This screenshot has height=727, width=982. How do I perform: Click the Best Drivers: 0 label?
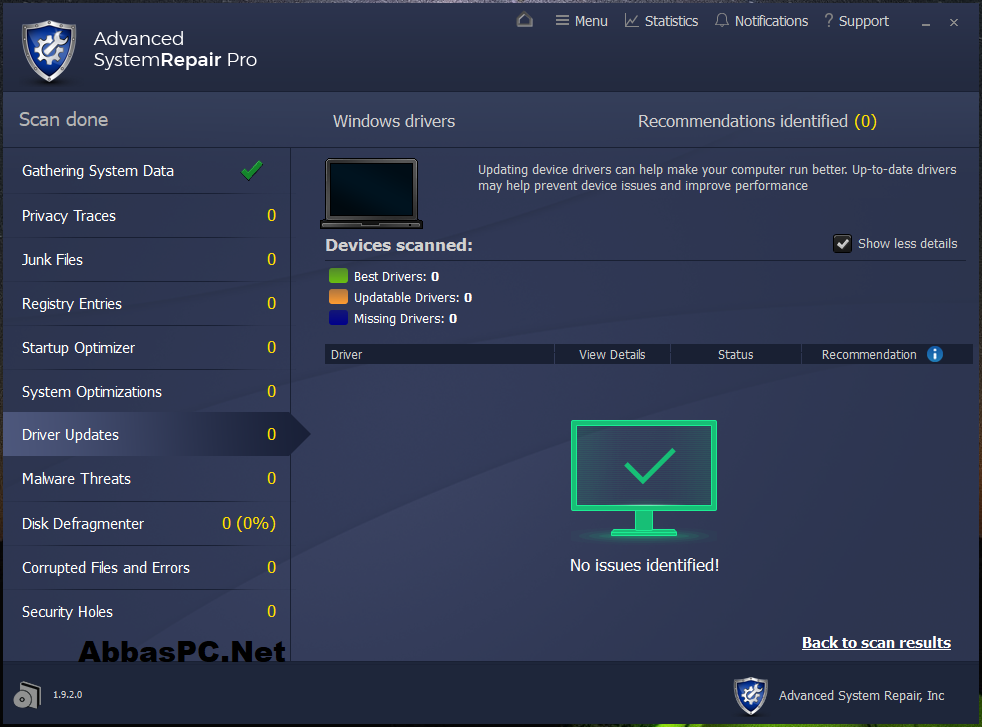(396, 276)
